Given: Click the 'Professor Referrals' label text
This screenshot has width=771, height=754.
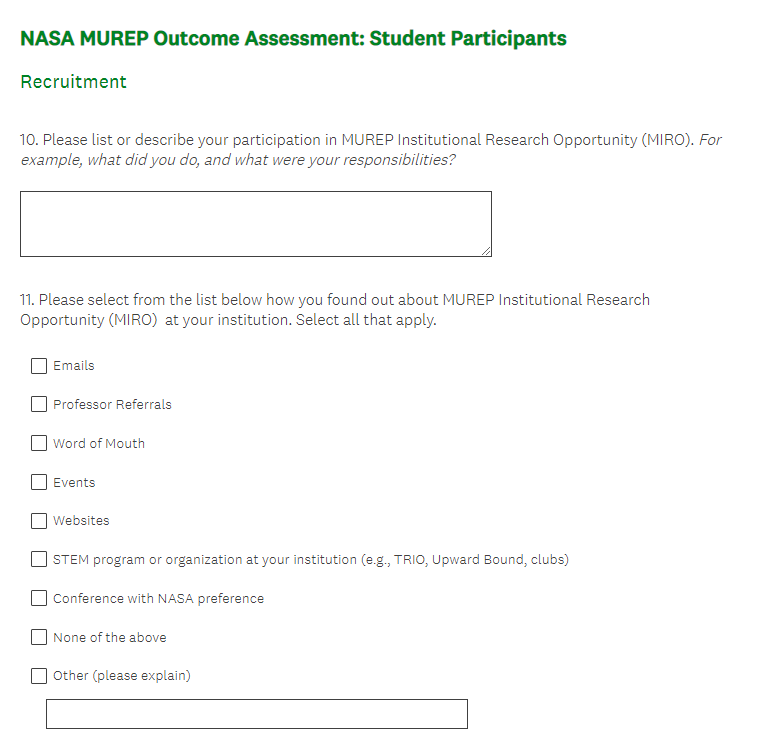Looking at the screenshot, I should tap(112, 405).
